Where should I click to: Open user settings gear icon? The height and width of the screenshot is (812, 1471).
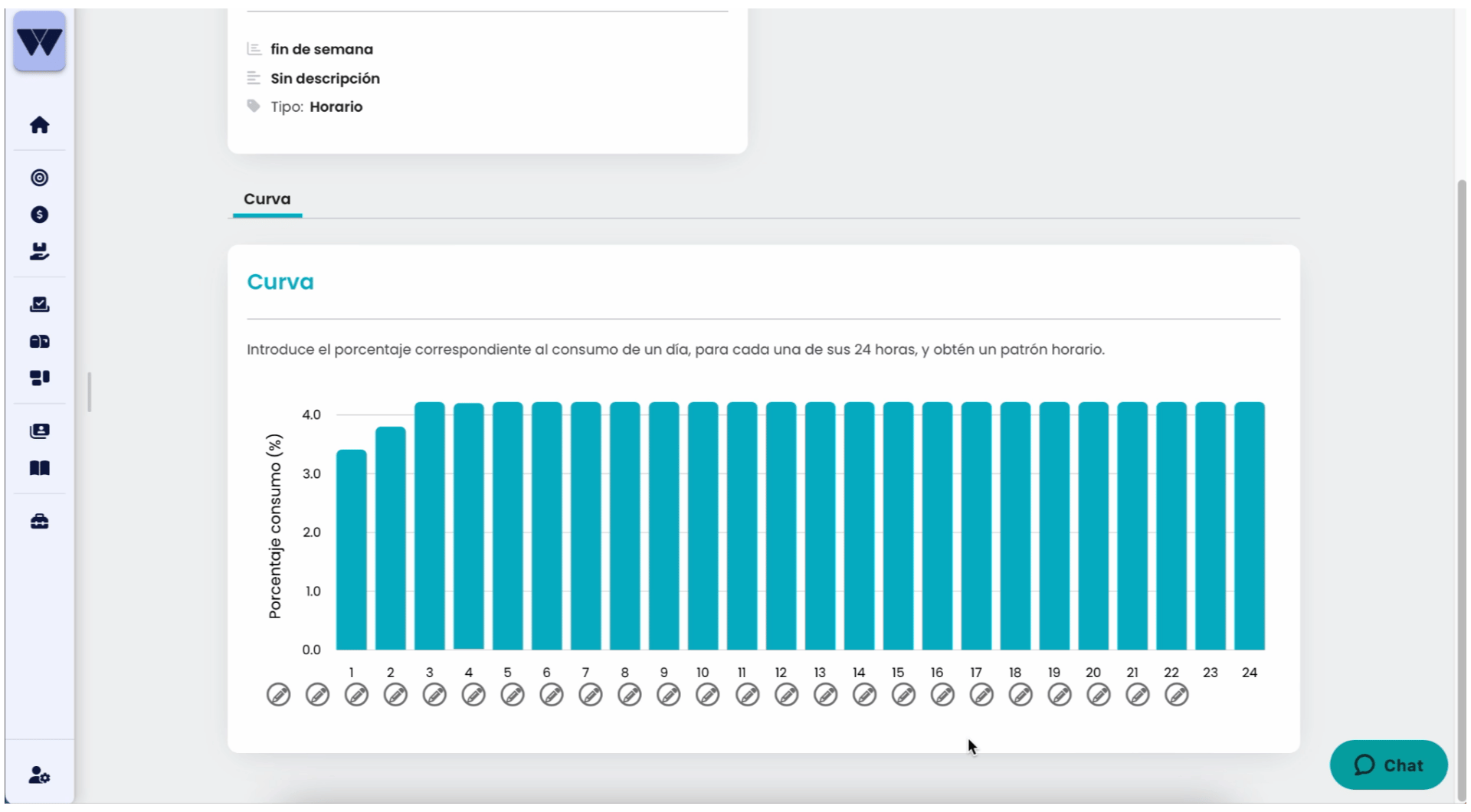point(39,775)
